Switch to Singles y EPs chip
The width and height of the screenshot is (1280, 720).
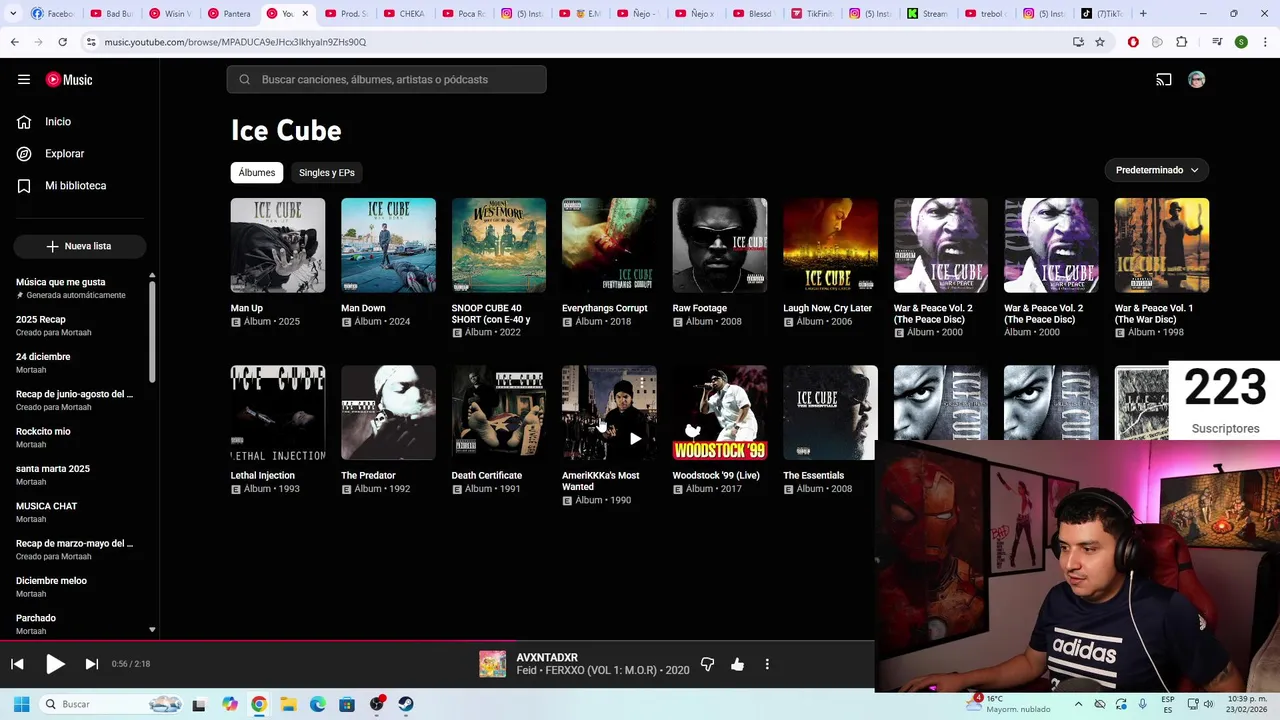point(327,173)
